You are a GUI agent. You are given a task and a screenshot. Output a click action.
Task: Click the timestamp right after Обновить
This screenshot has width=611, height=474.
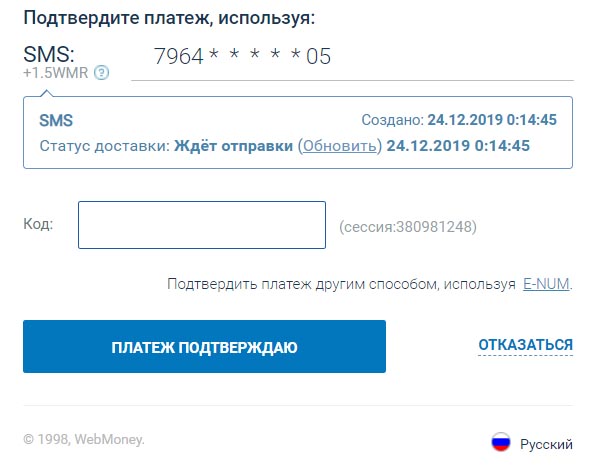point(457,145)
